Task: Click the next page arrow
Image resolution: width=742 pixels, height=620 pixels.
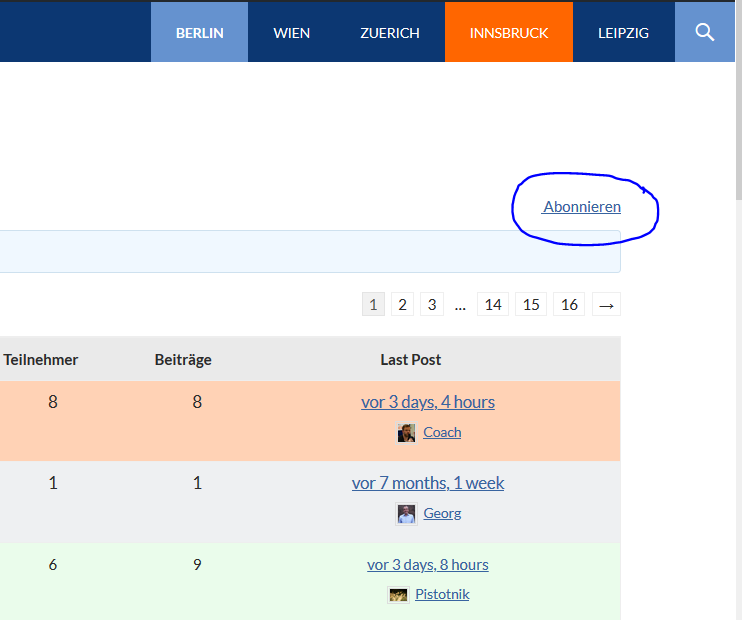Action: click(606, 304)
